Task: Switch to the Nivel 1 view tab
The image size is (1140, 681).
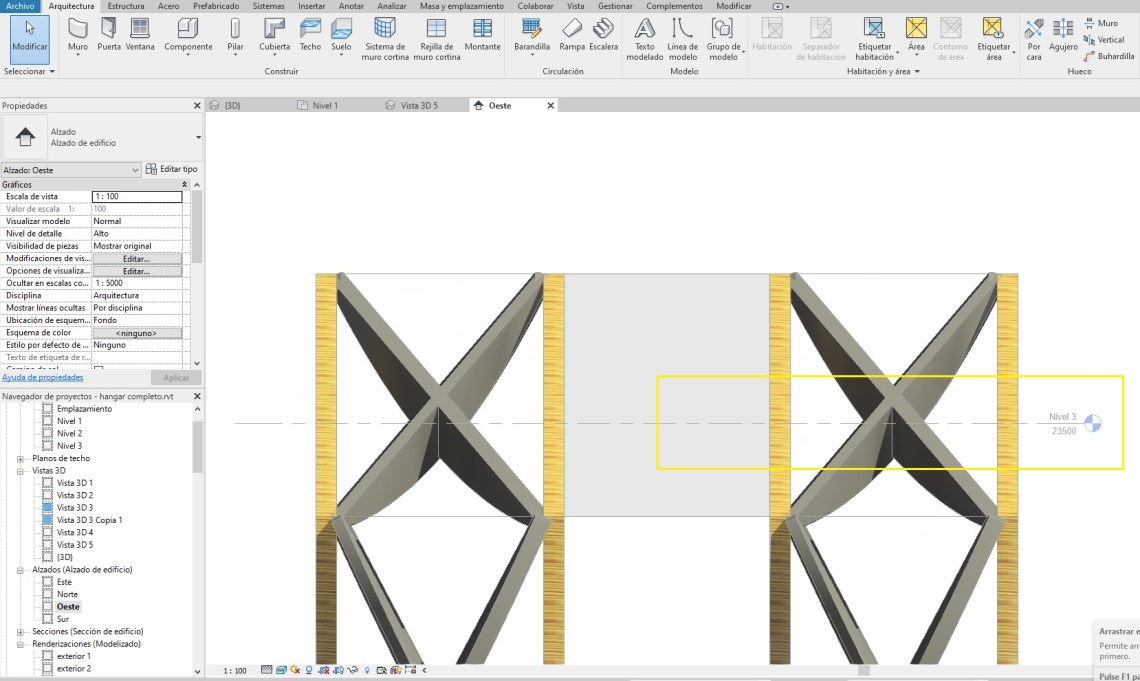Action: tap(325, 105)
